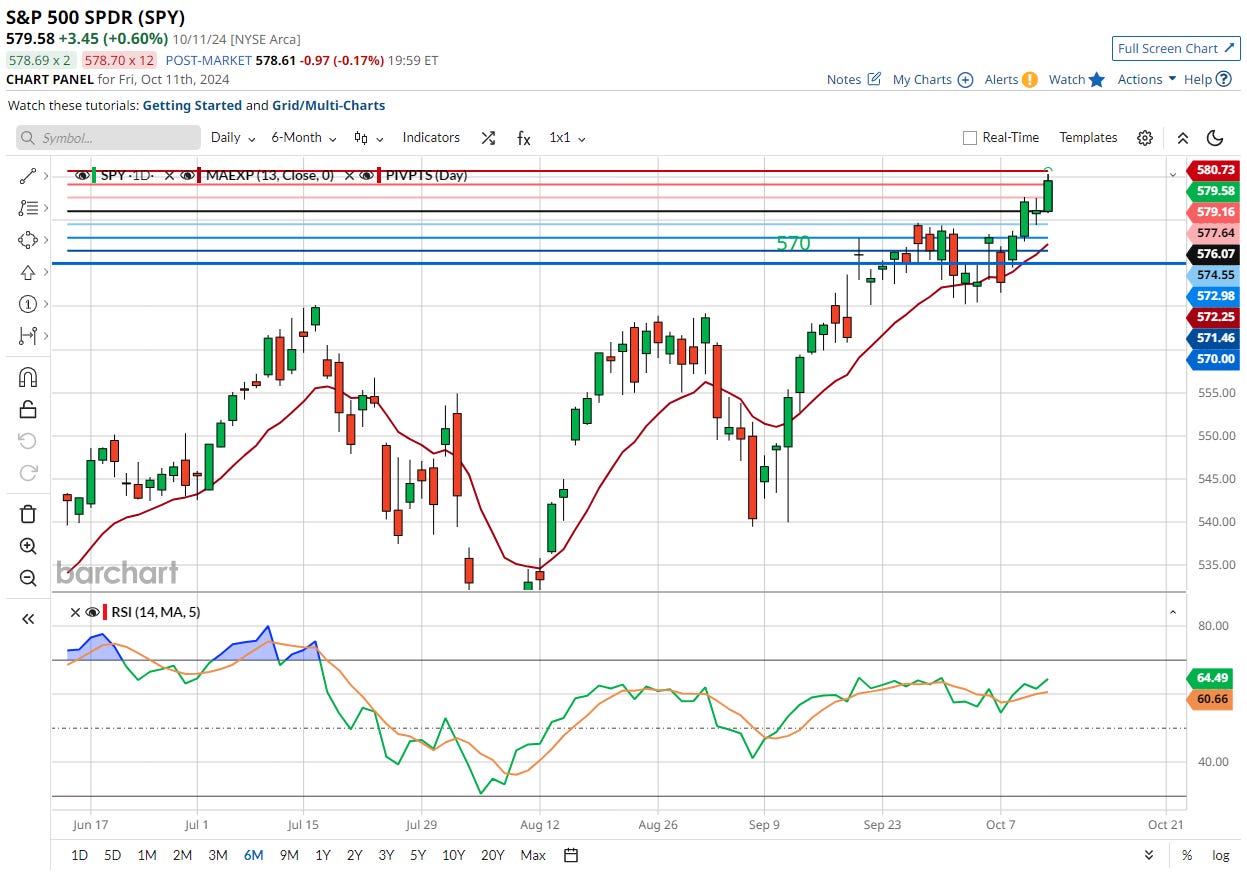Open the Grid/Multi-Charts tutorial link
This screenshot has width=1247, height=878.
[x=328, y=105]
